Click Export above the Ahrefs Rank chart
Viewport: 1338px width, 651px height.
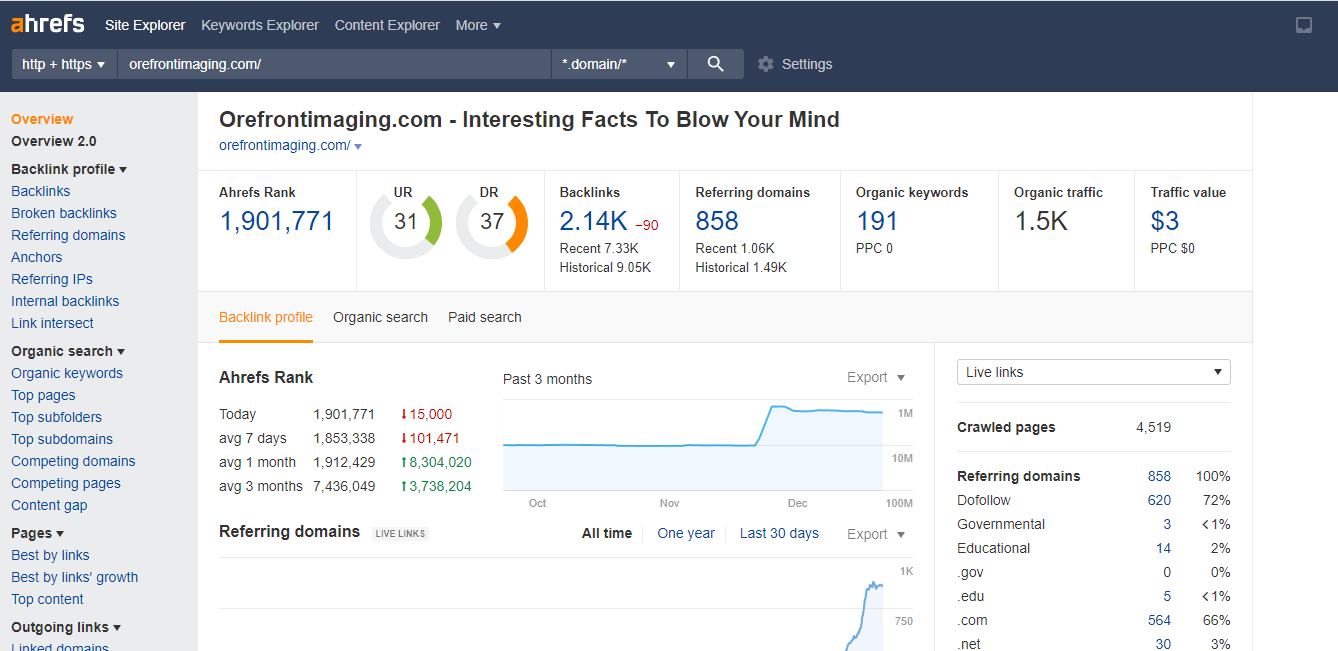(x=875, y=377)
